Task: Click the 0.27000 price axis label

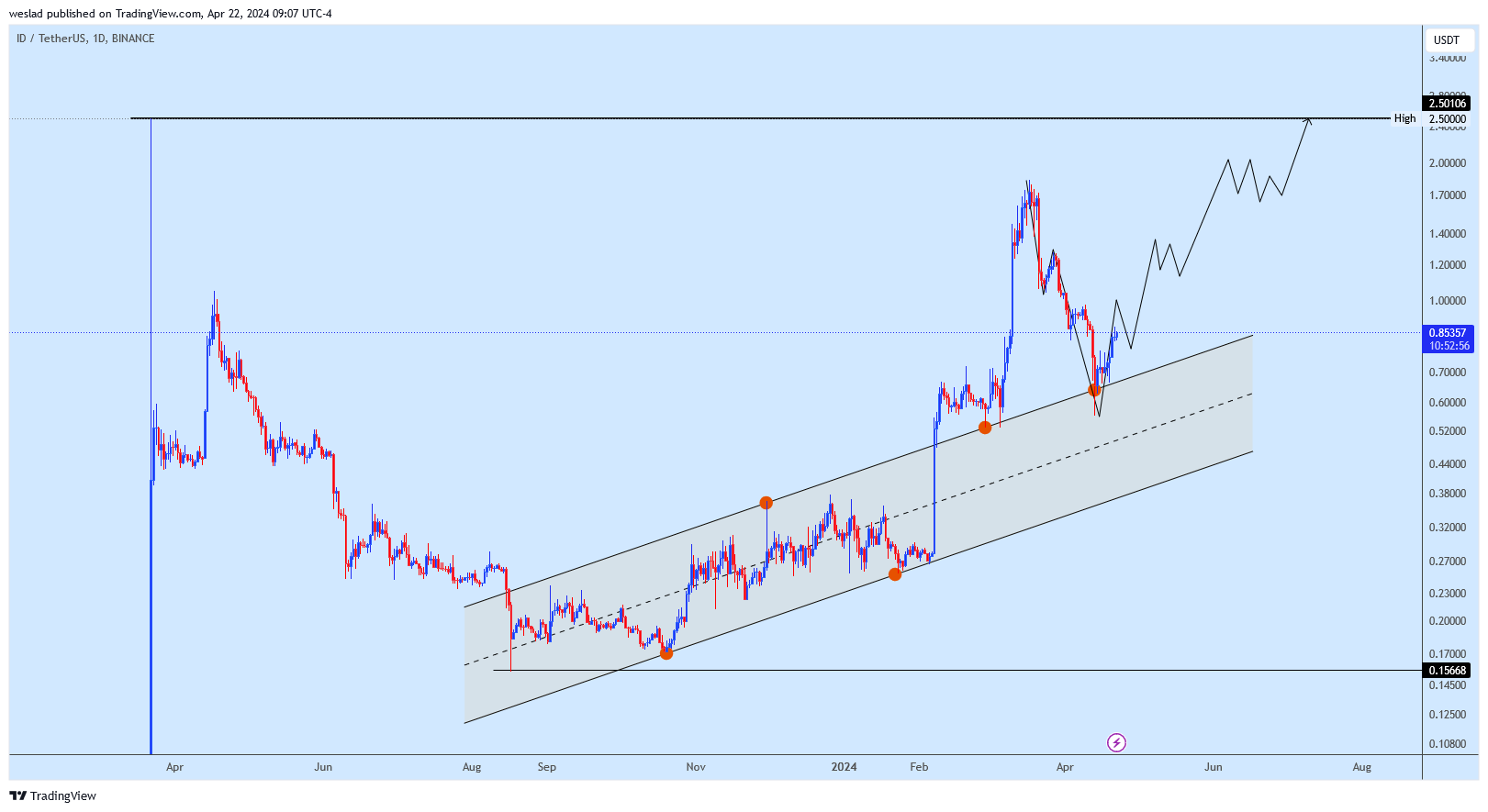Action: coord(1448,562)
